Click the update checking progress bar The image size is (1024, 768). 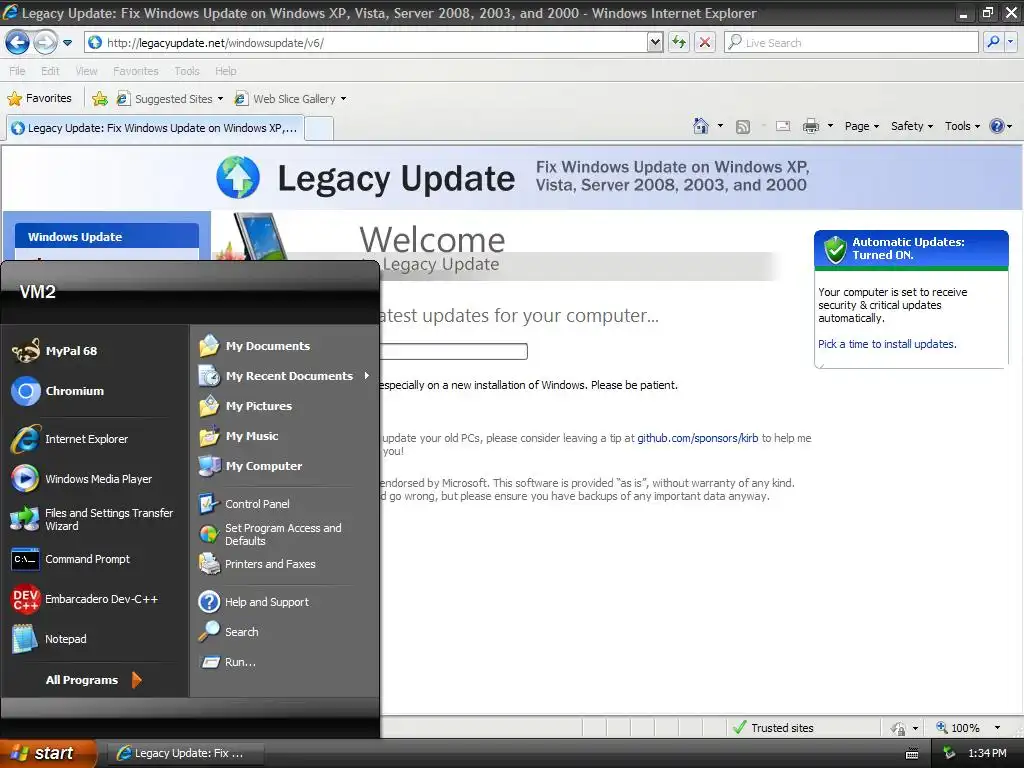454,351
